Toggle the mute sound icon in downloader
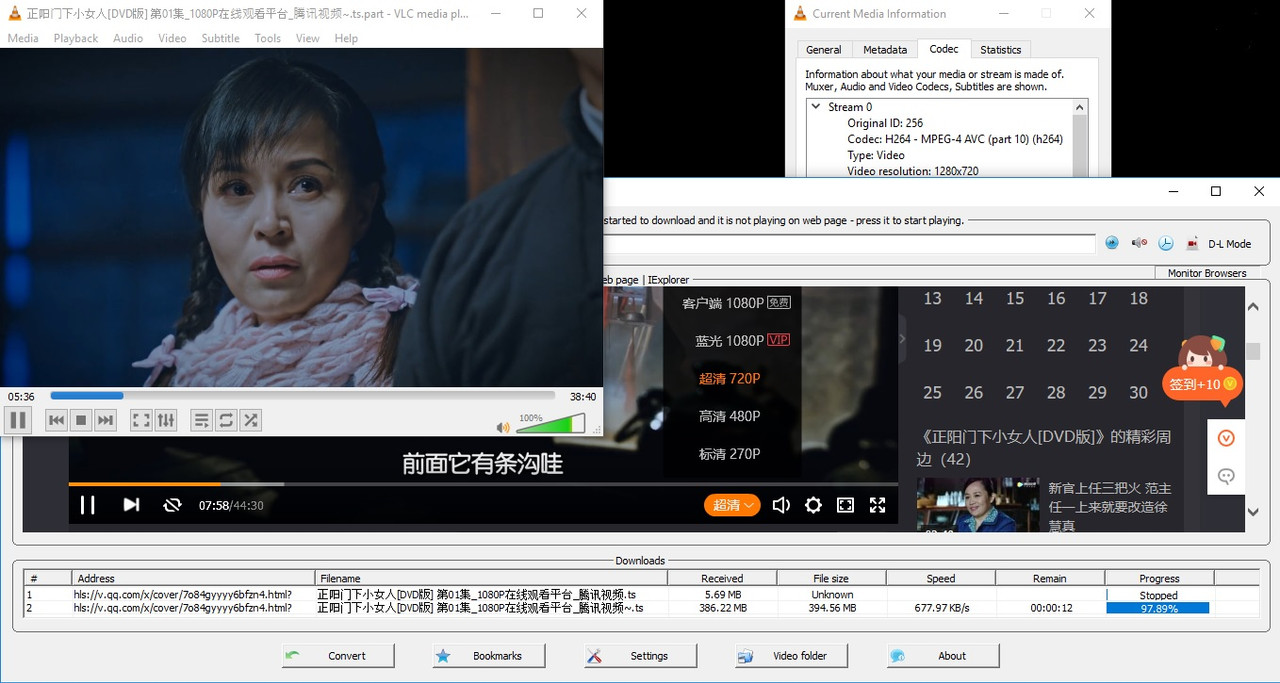Viewport: 1280px width, 683px height. point(1139,243)
